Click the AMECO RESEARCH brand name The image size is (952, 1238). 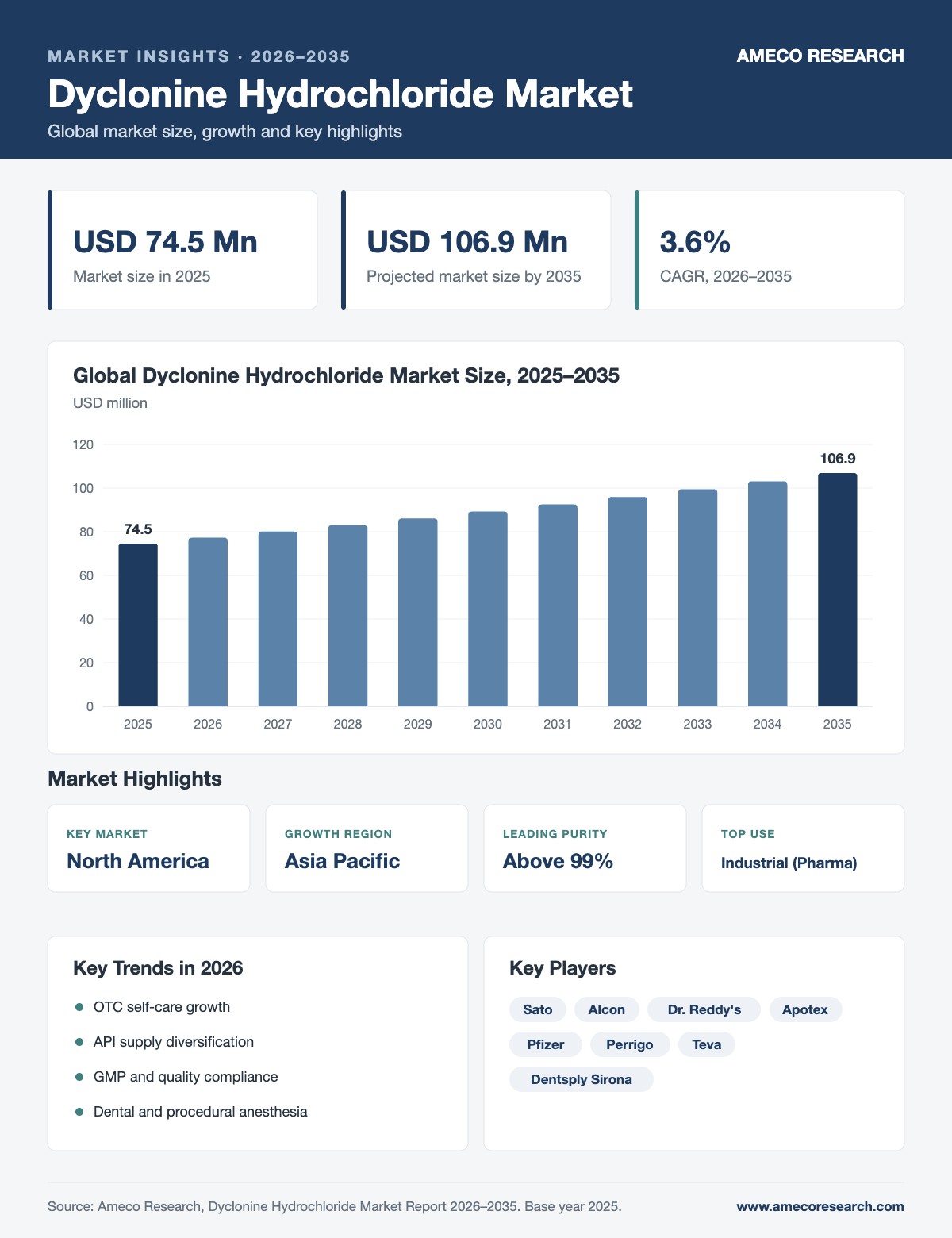click(820, 56)
